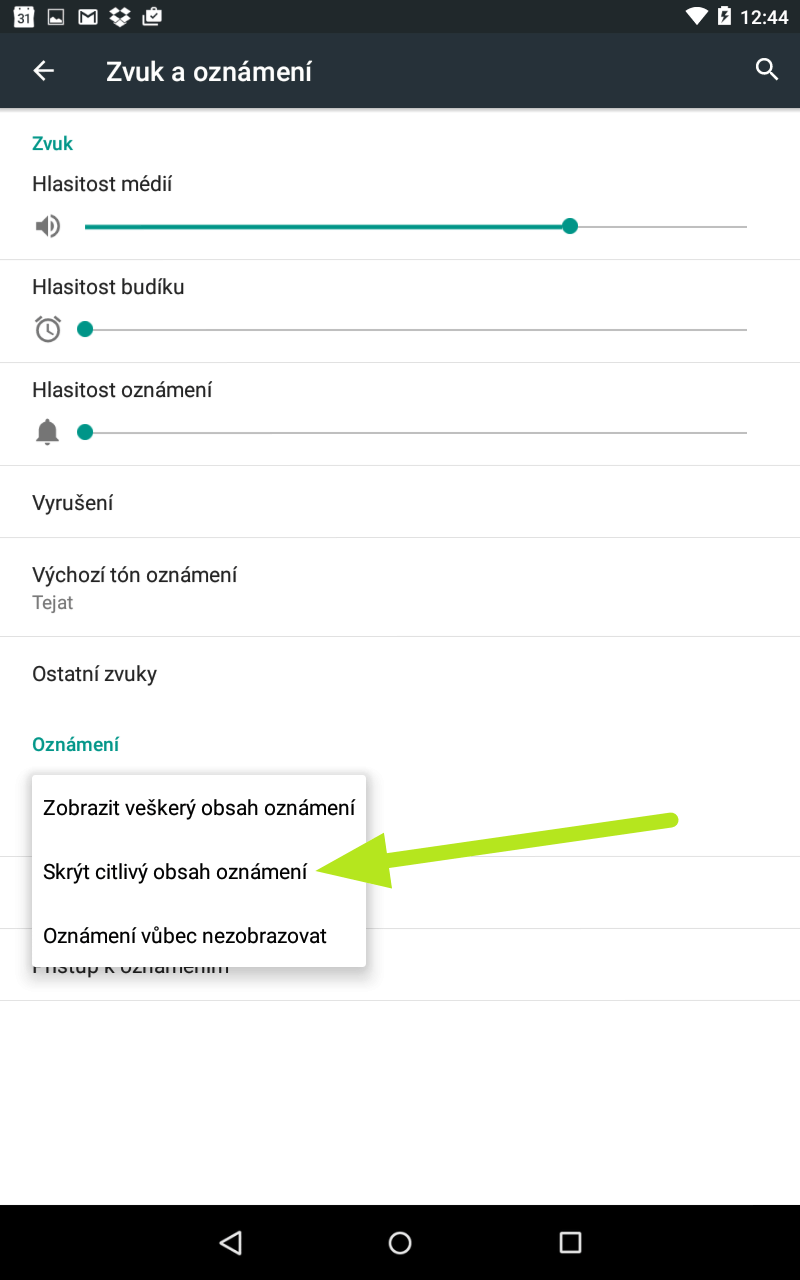Click the Hlasitost médií slider handle
800x1280 pixels.
570,227
